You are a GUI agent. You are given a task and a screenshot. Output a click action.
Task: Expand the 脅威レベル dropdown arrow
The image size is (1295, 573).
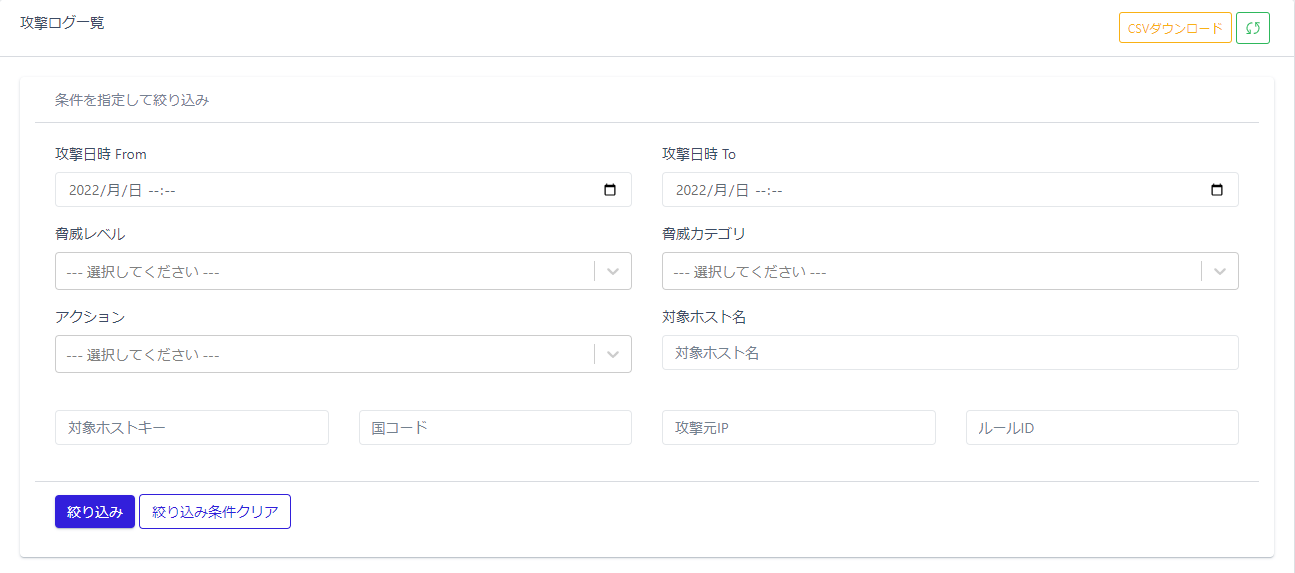613,271
